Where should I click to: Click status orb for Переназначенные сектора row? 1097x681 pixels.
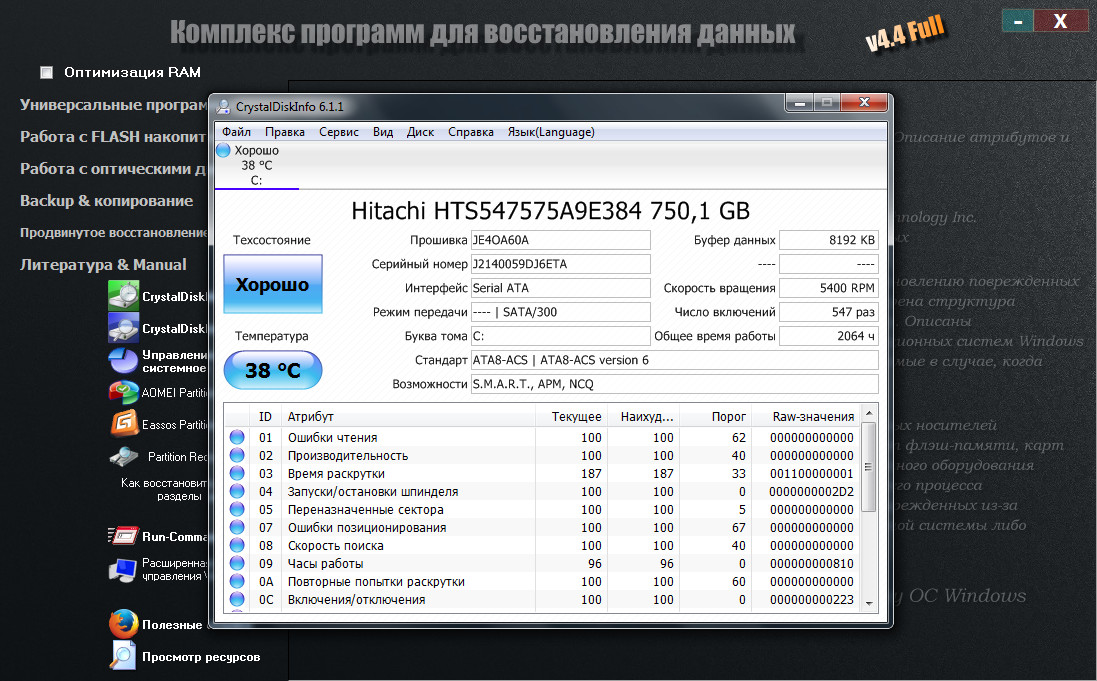[237, 509]
